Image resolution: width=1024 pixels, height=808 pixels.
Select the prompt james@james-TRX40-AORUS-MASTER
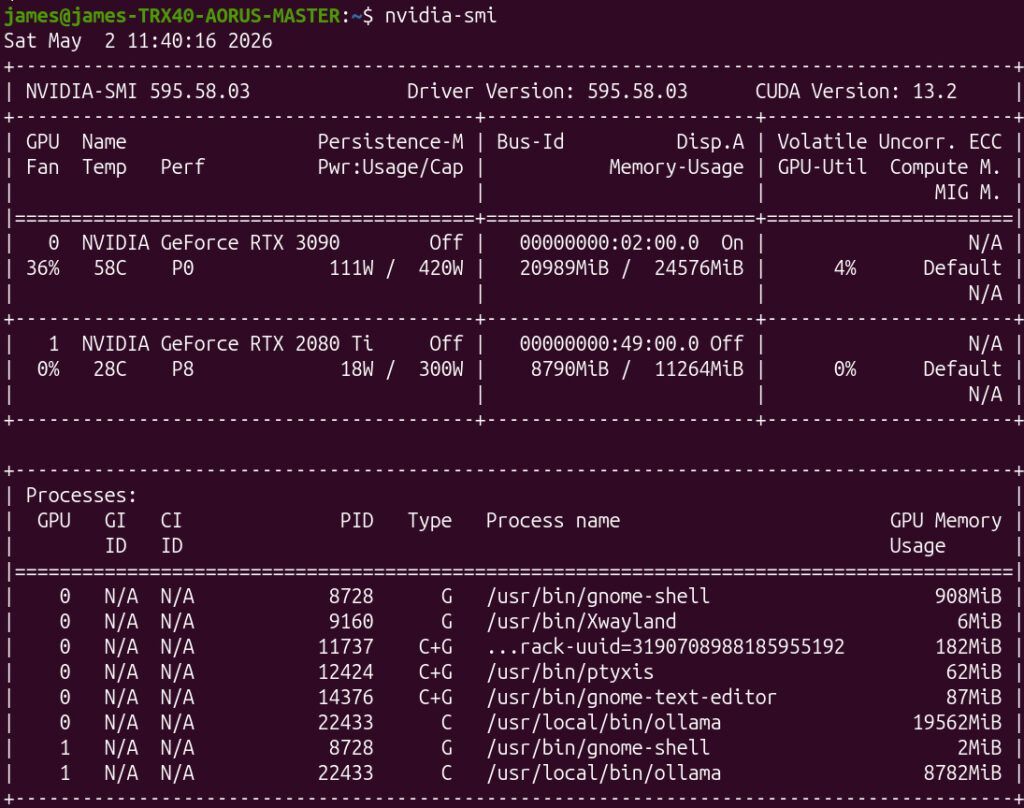[172, 15]
